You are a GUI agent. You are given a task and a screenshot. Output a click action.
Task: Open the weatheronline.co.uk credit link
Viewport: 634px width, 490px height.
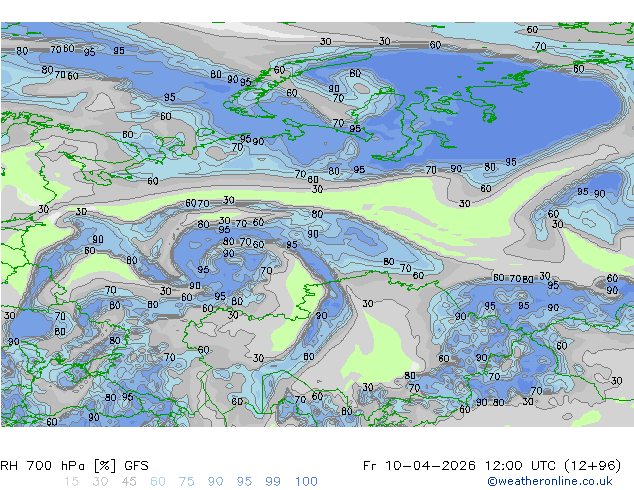pyautogui.click(x=550, y=481)
